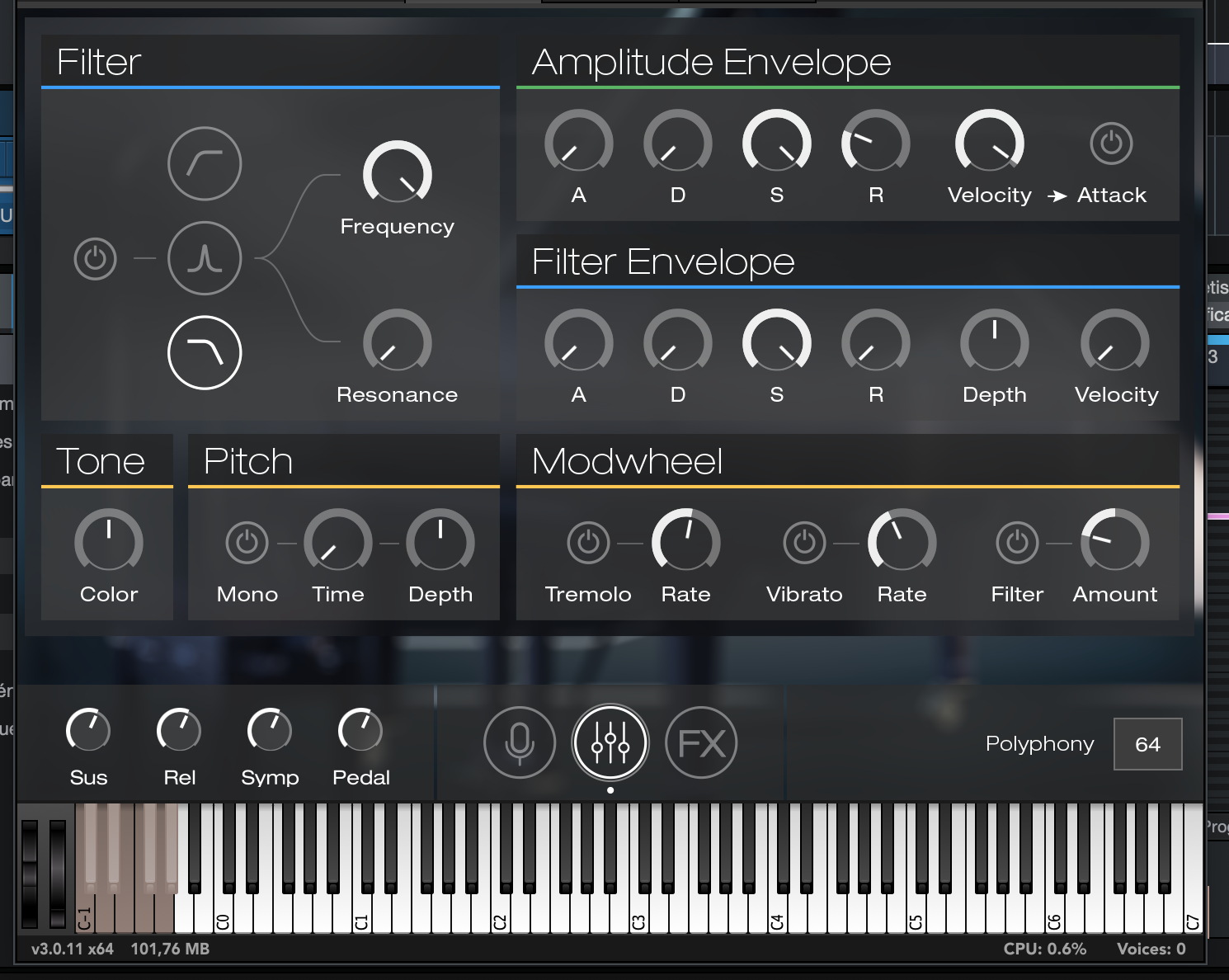The height and width of the screenshot is (980, 1229).
Task: Enable Mono mode power button
Action: tap(247, 543)
